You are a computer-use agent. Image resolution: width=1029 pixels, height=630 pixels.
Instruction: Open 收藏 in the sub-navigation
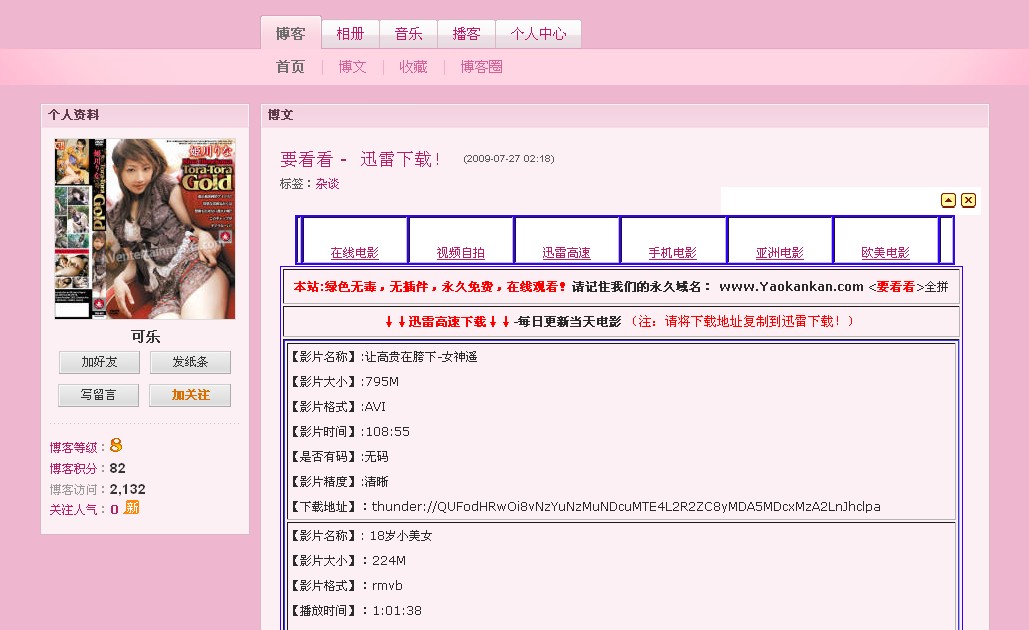click(413, 67)
